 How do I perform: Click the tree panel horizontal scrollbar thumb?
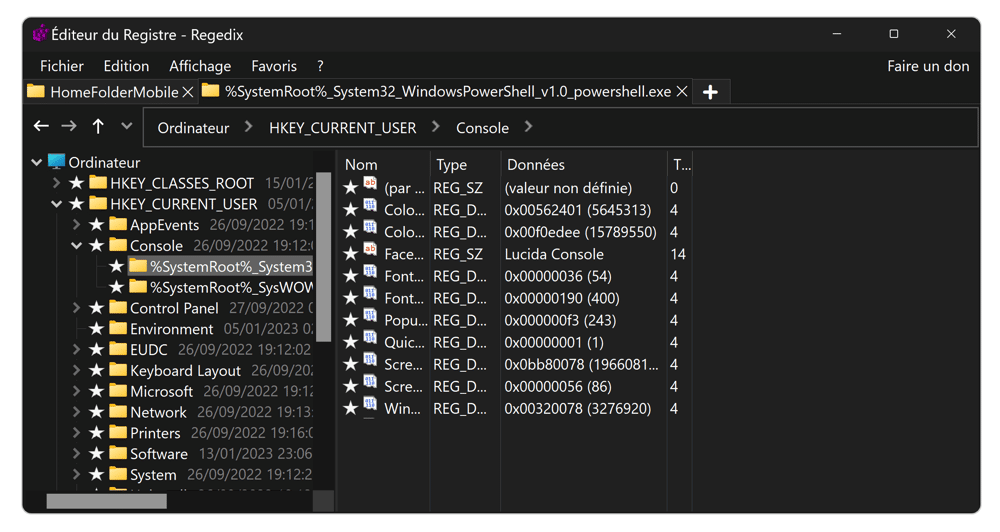pos(107,501)
